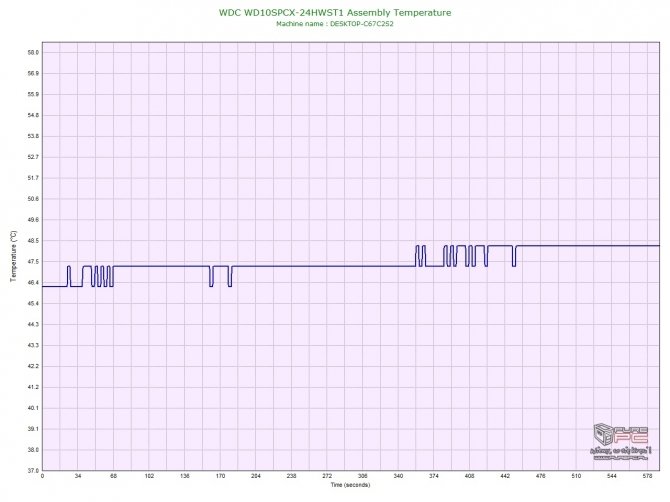Click the 52.7 temperature tick label
The width and height of the screenshot is (670, 502).
click(33, 157)
